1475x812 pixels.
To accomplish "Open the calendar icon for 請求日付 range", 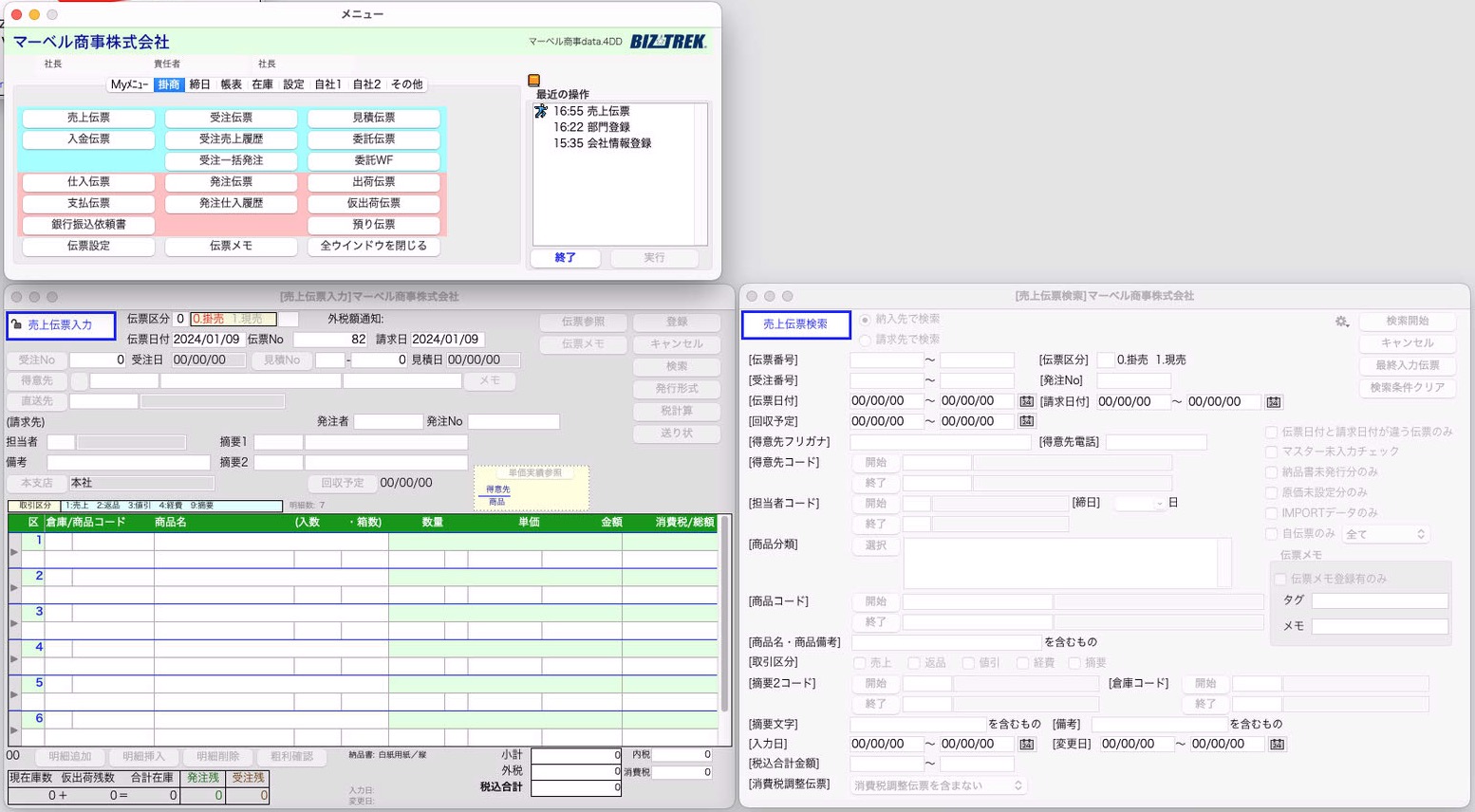I will (x=1273, y=402).
